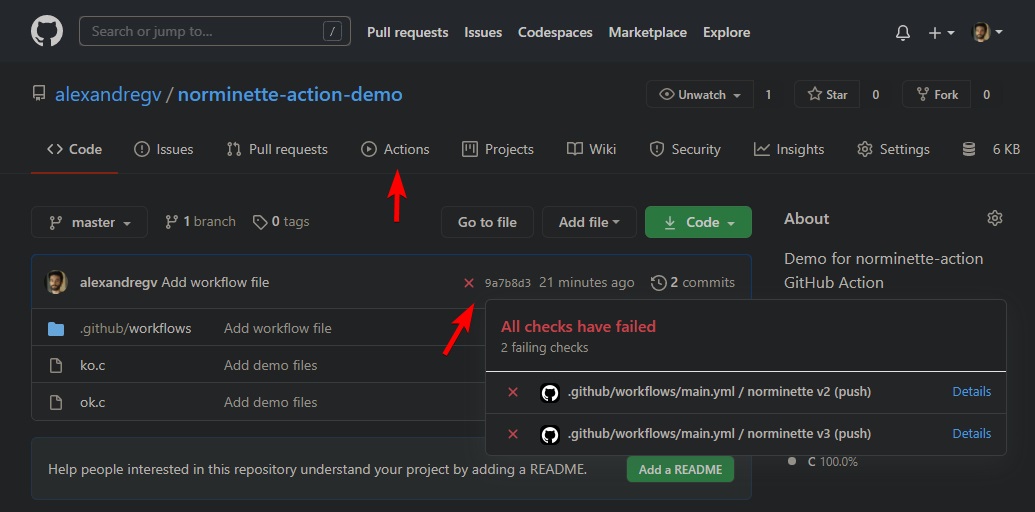This screenshot has width=1035, height=512.
Task: Click the database repository size icon
Action: pos(968,149)
